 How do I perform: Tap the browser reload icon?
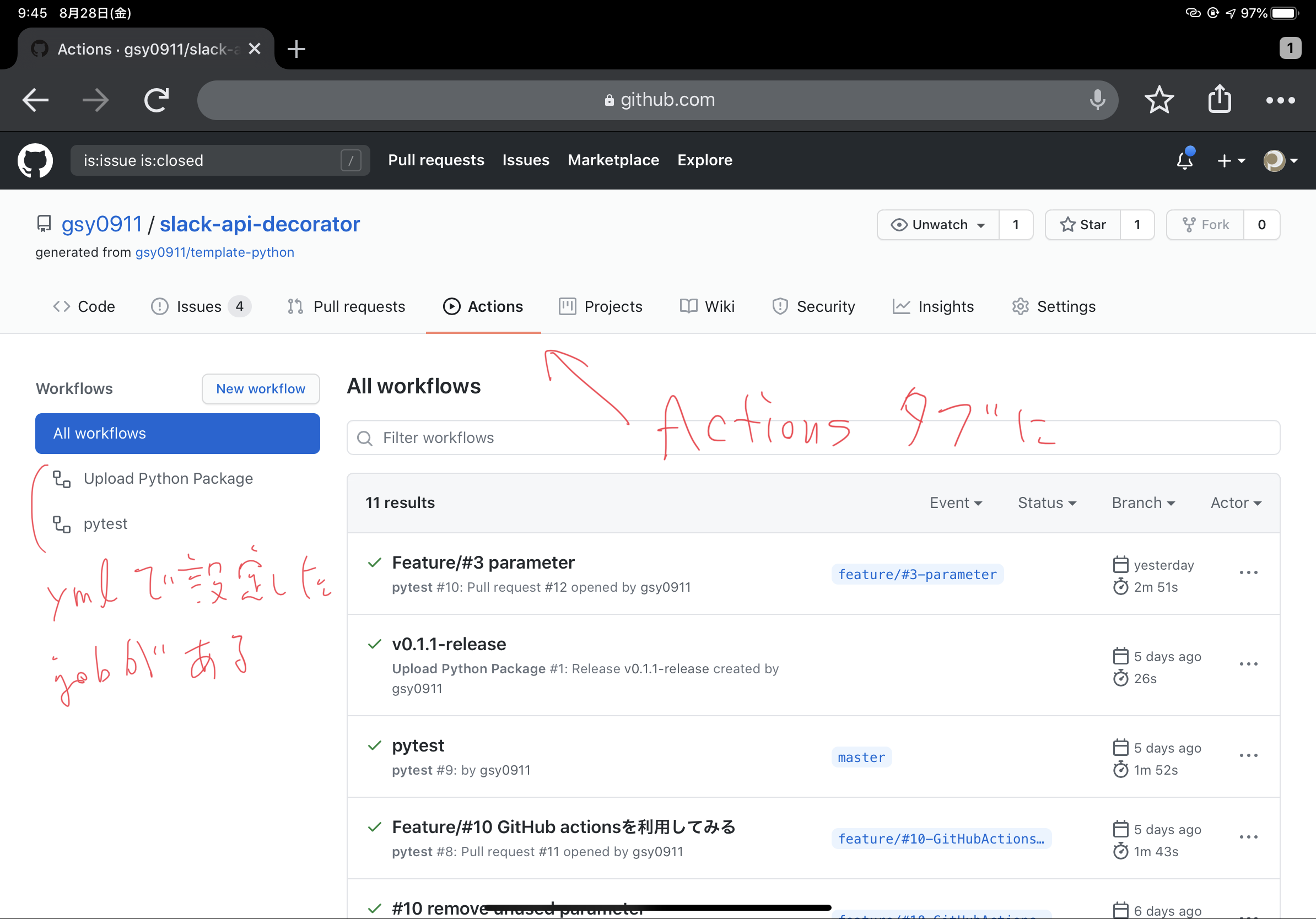point(156,100)
